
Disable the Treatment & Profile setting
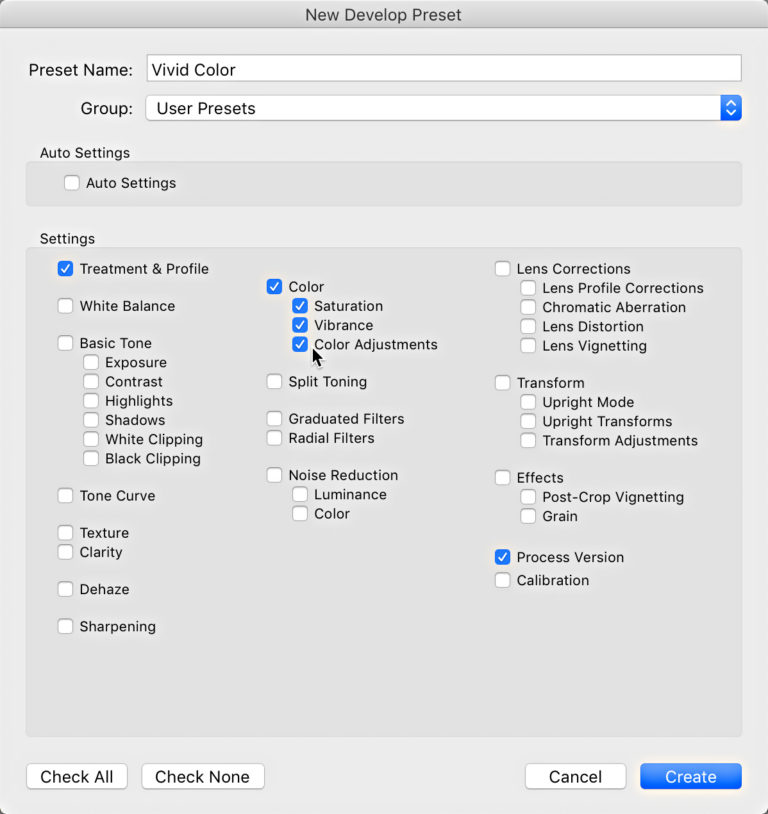pyautogui.click(x=65, y=268)
